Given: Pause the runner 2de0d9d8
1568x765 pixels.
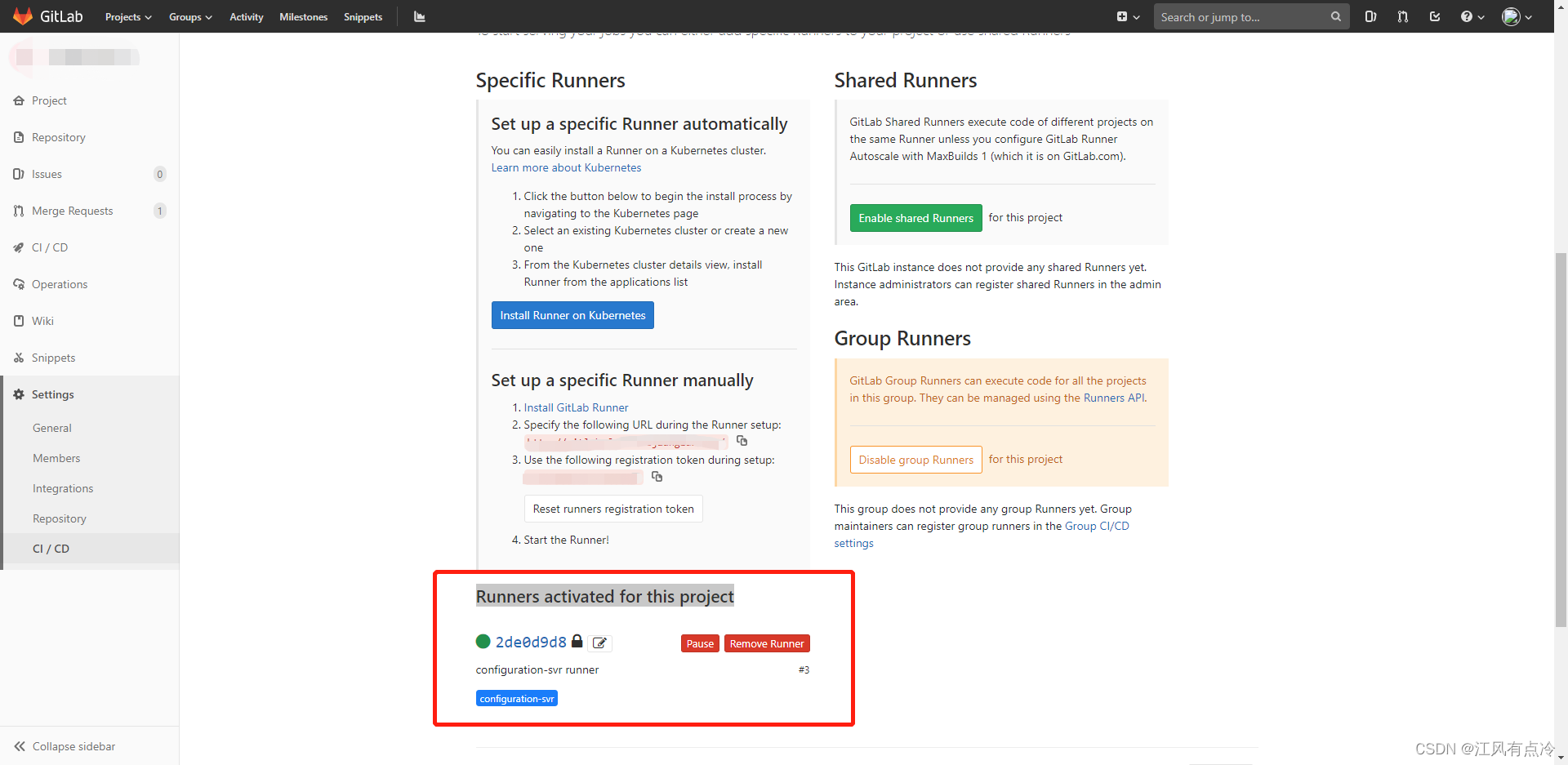Looking at the screenshot, I should point(700,643).
